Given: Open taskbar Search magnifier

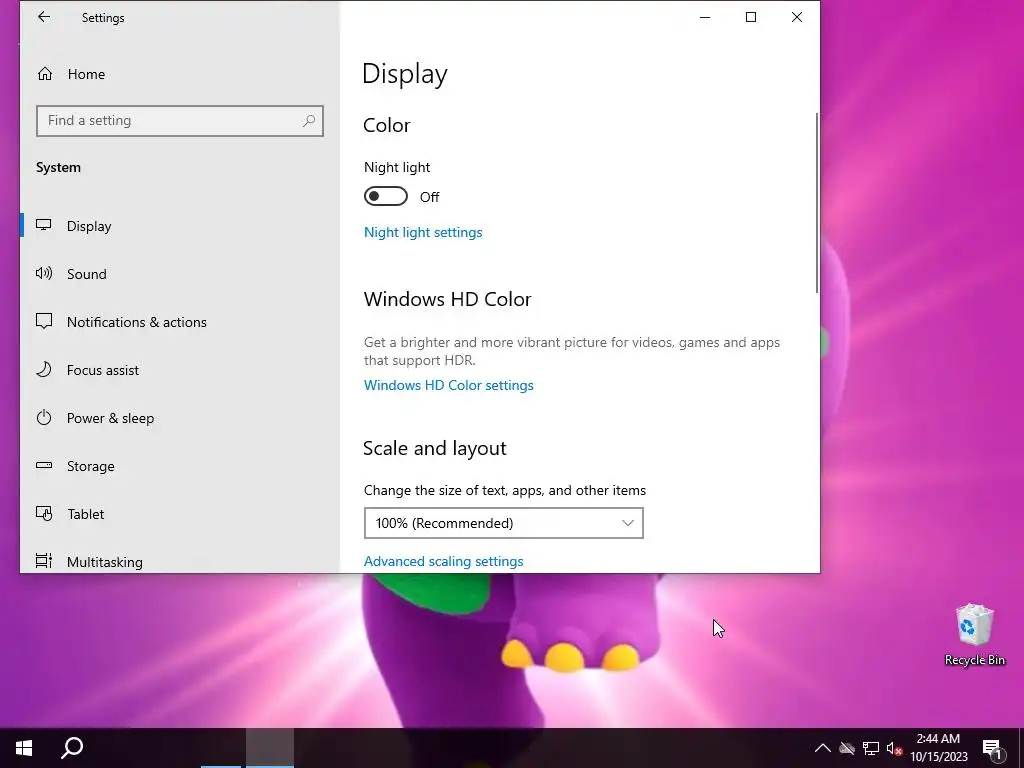Looking at the screenshot, I should point(72,748).
